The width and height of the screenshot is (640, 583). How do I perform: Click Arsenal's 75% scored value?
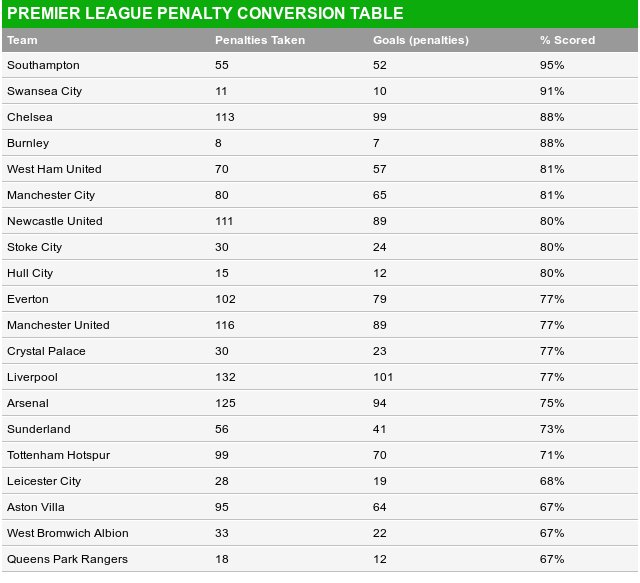pos(552,403)
